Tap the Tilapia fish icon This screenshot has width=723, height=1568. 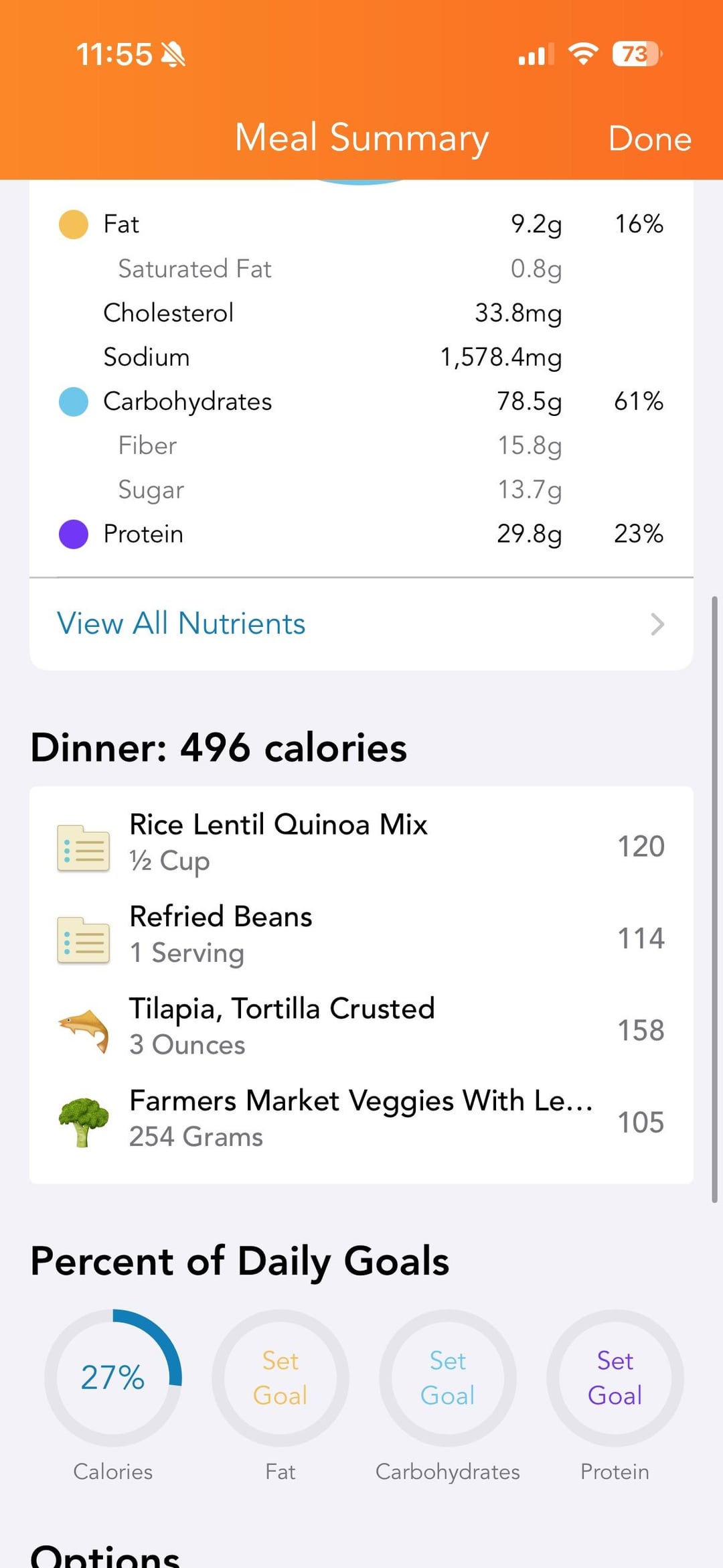click(84, 1031)
